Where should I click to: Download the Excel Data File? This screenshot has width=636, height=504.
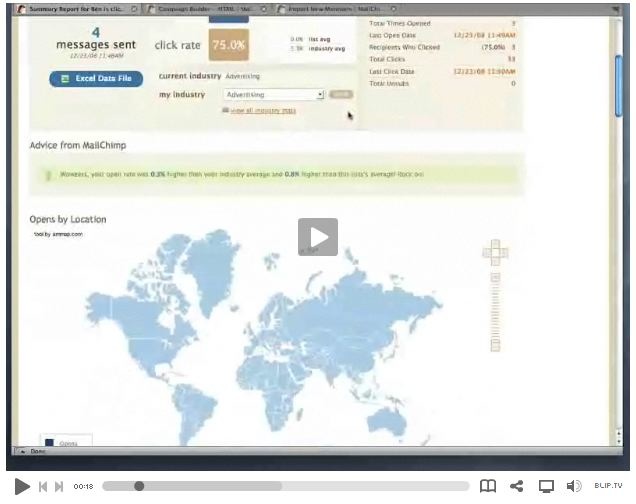tap(96, 79)
